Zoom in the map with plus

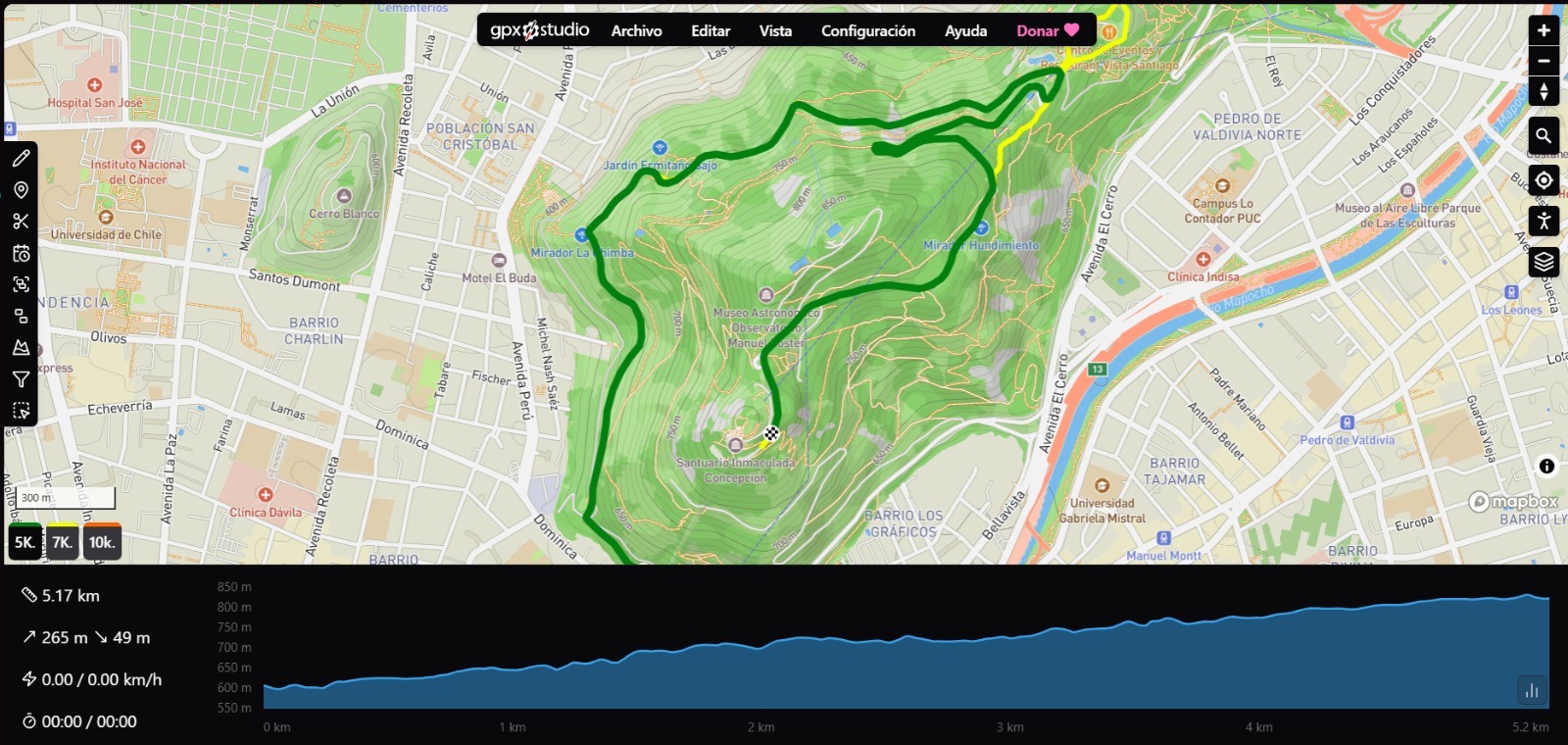1543,30
